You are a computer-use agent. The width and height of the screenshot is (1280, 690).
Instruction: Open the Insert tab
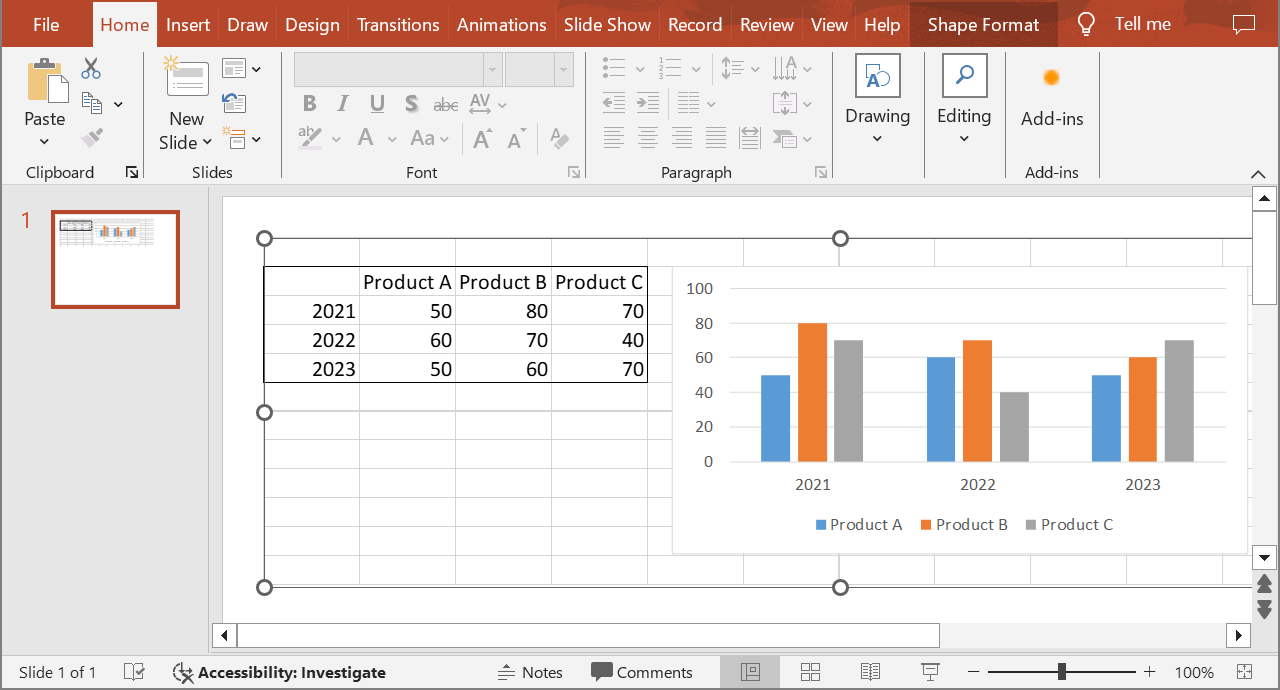pyautogui.click(x=188, y=25)
